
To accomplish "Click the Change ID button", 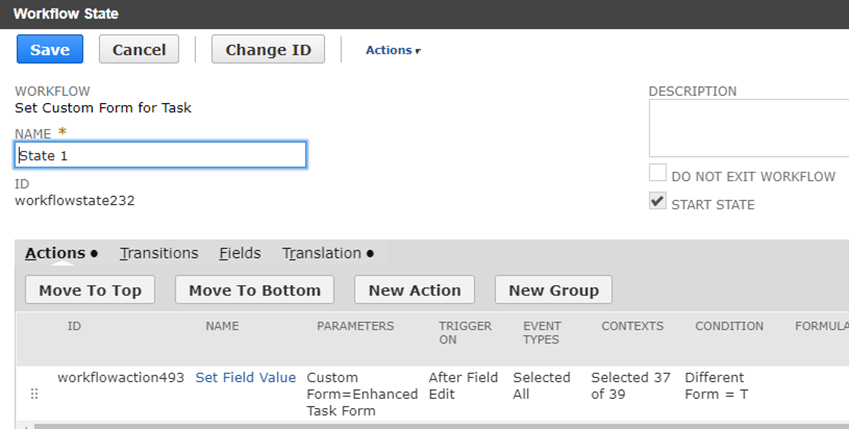I will tap(268, 49).
